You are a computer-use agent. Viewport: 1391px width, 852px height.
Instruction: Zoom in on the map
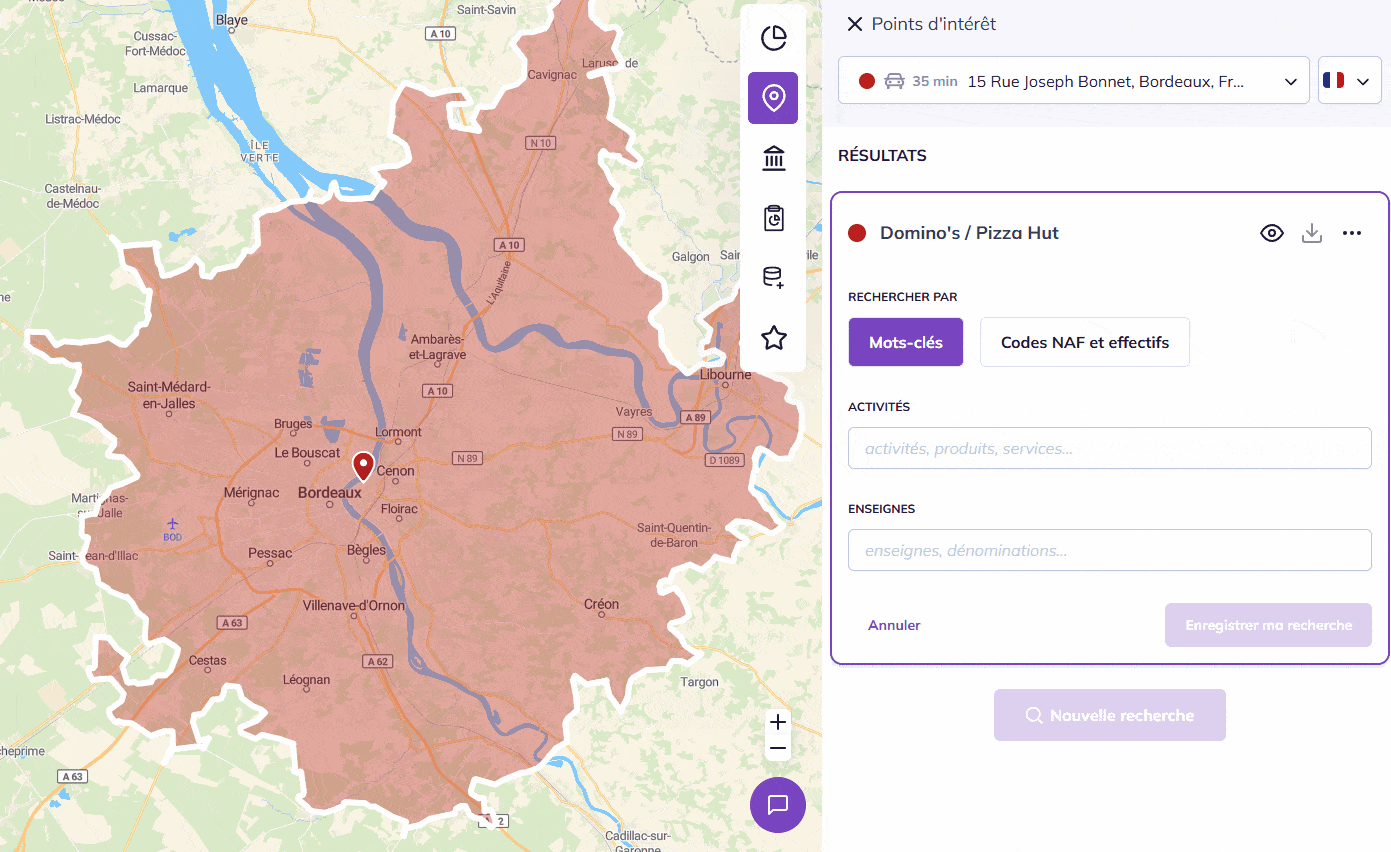[x=778, y=722]
